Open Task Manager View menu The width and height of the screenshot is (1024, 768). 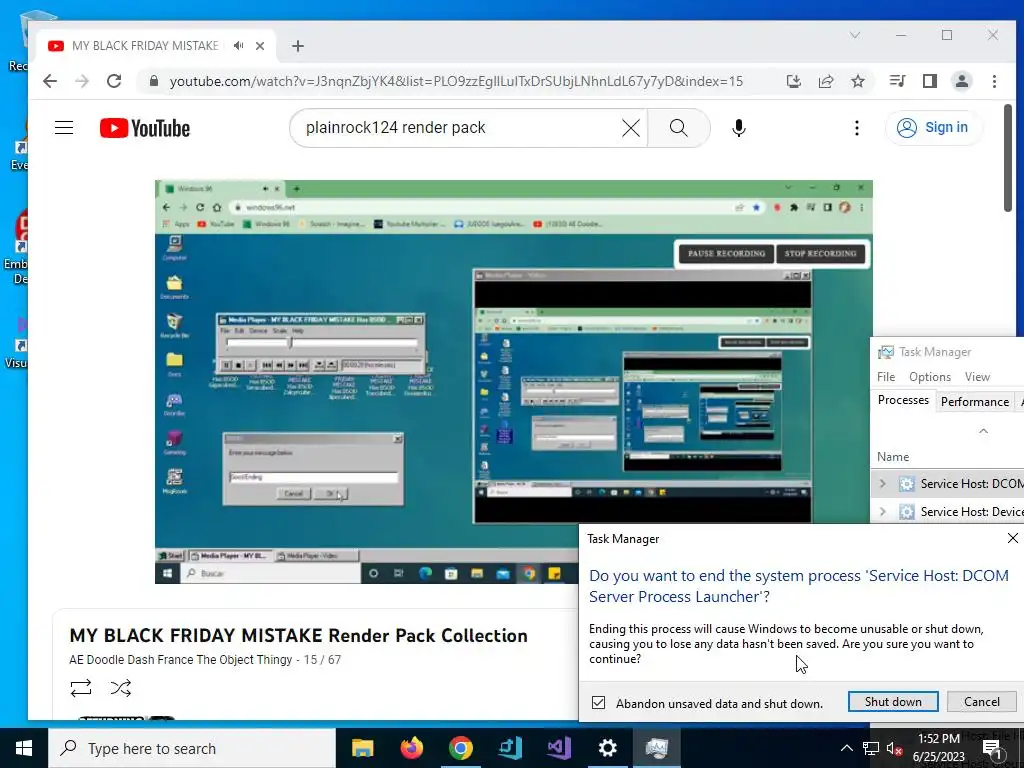(977, 377)
